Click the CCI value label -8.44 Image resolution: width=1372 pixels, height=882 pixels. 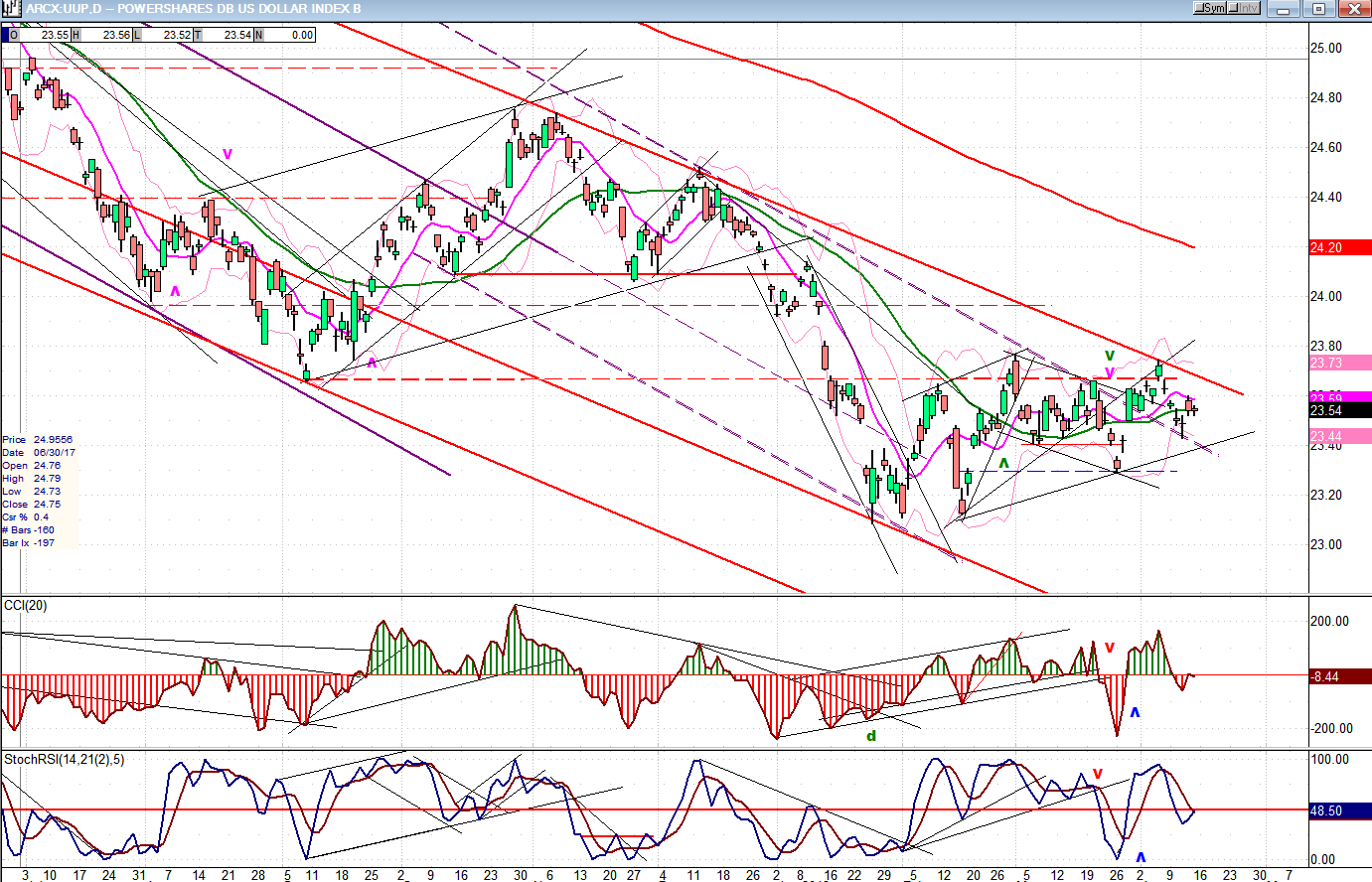pos(1339,676)
